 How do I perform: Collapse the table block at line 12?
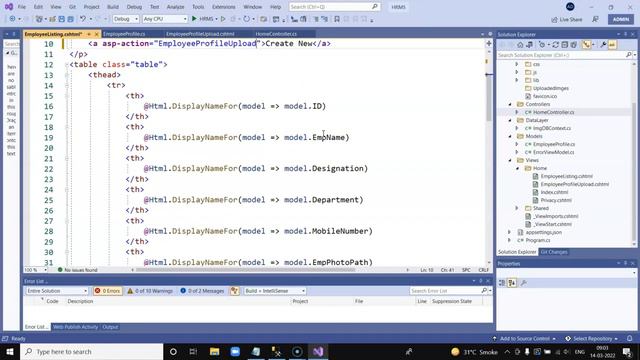coord(67,64)
